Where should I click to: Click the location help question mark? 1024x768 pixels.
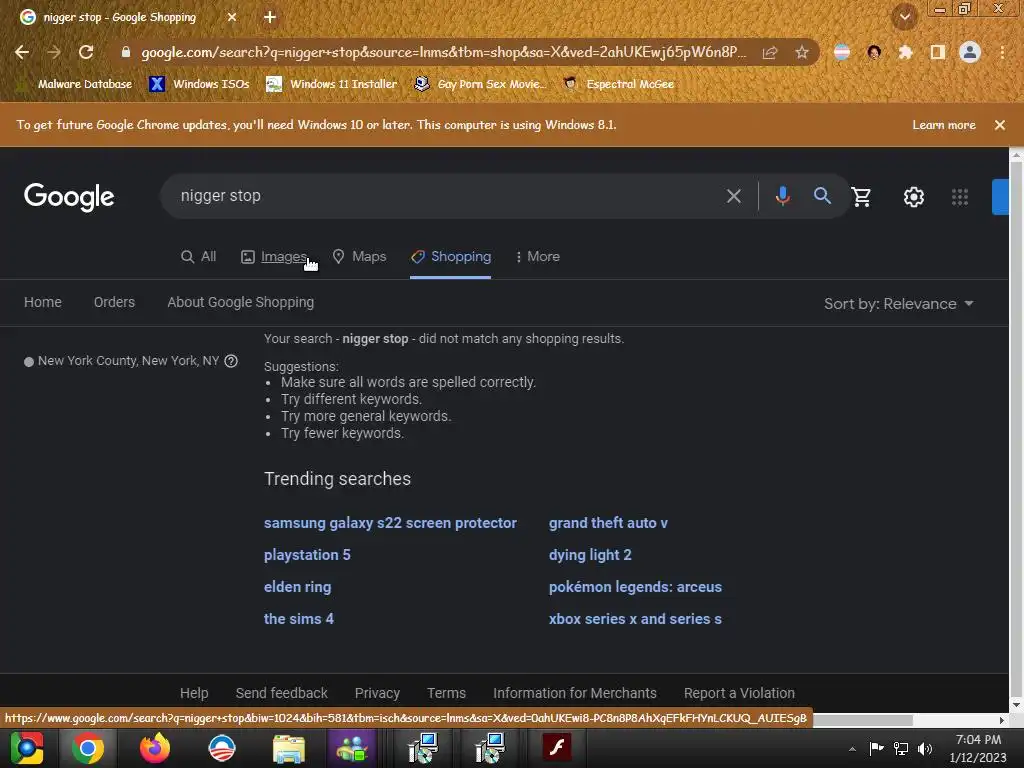231,361
